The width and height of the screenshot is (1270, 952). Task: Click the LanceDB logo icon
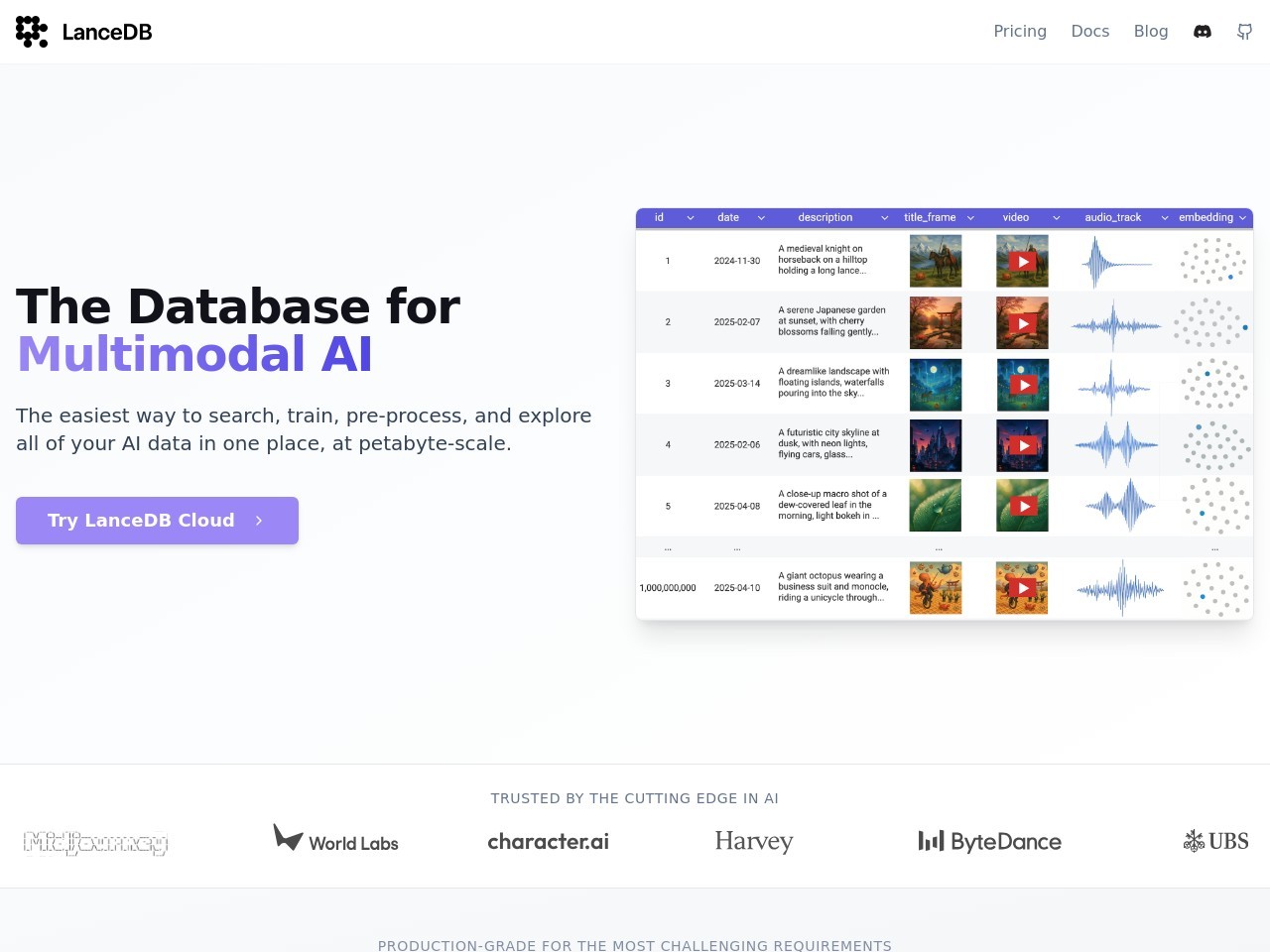[x=32, y=32]
